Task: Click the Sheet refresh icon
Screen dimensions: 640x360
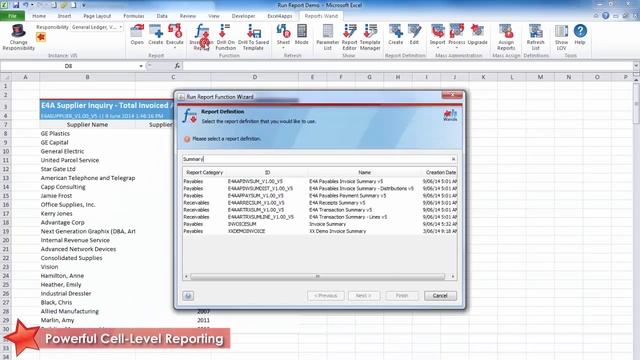Action: 283,36
